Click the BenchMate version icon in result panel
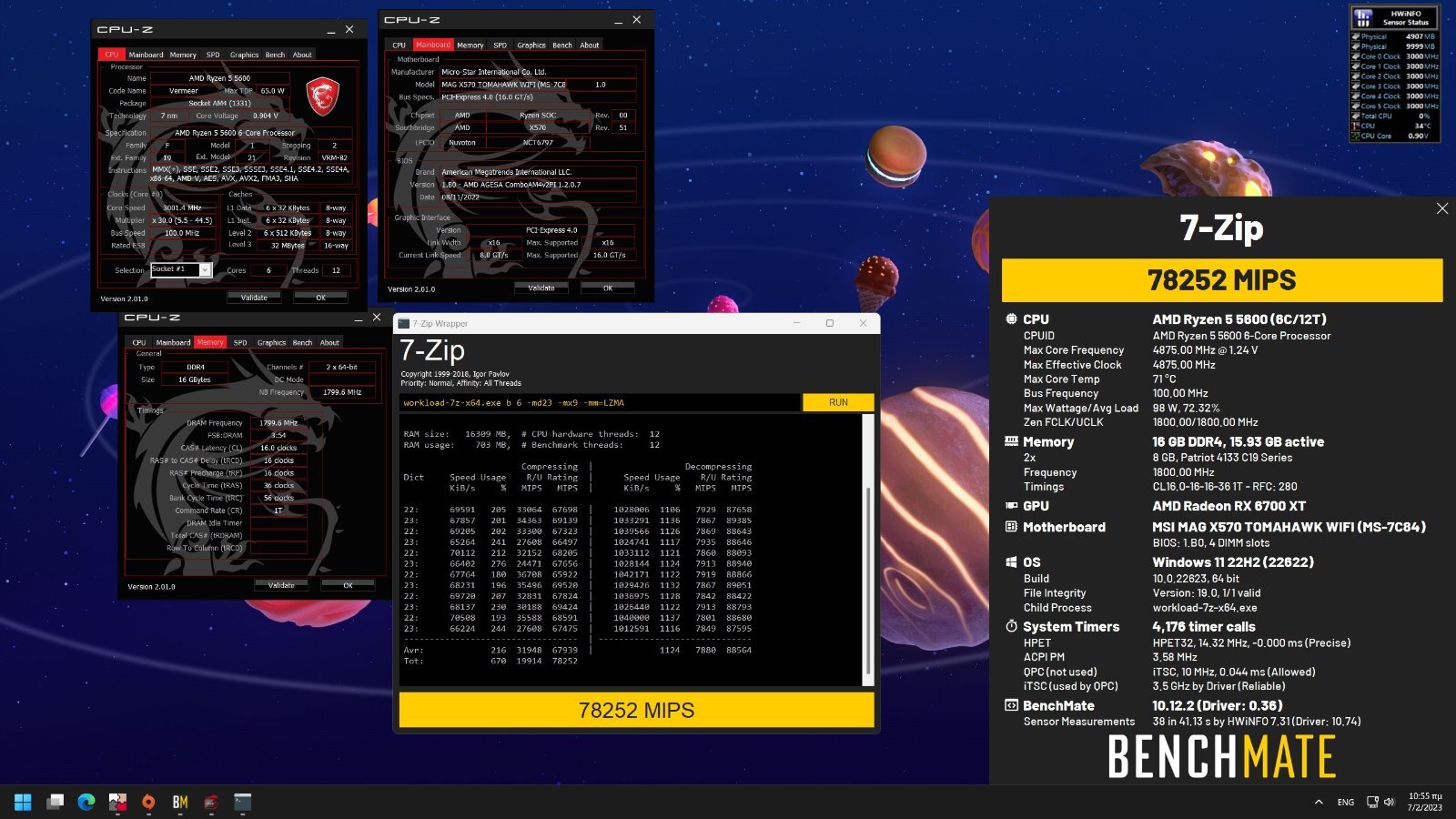 [x=1011, y=705]
